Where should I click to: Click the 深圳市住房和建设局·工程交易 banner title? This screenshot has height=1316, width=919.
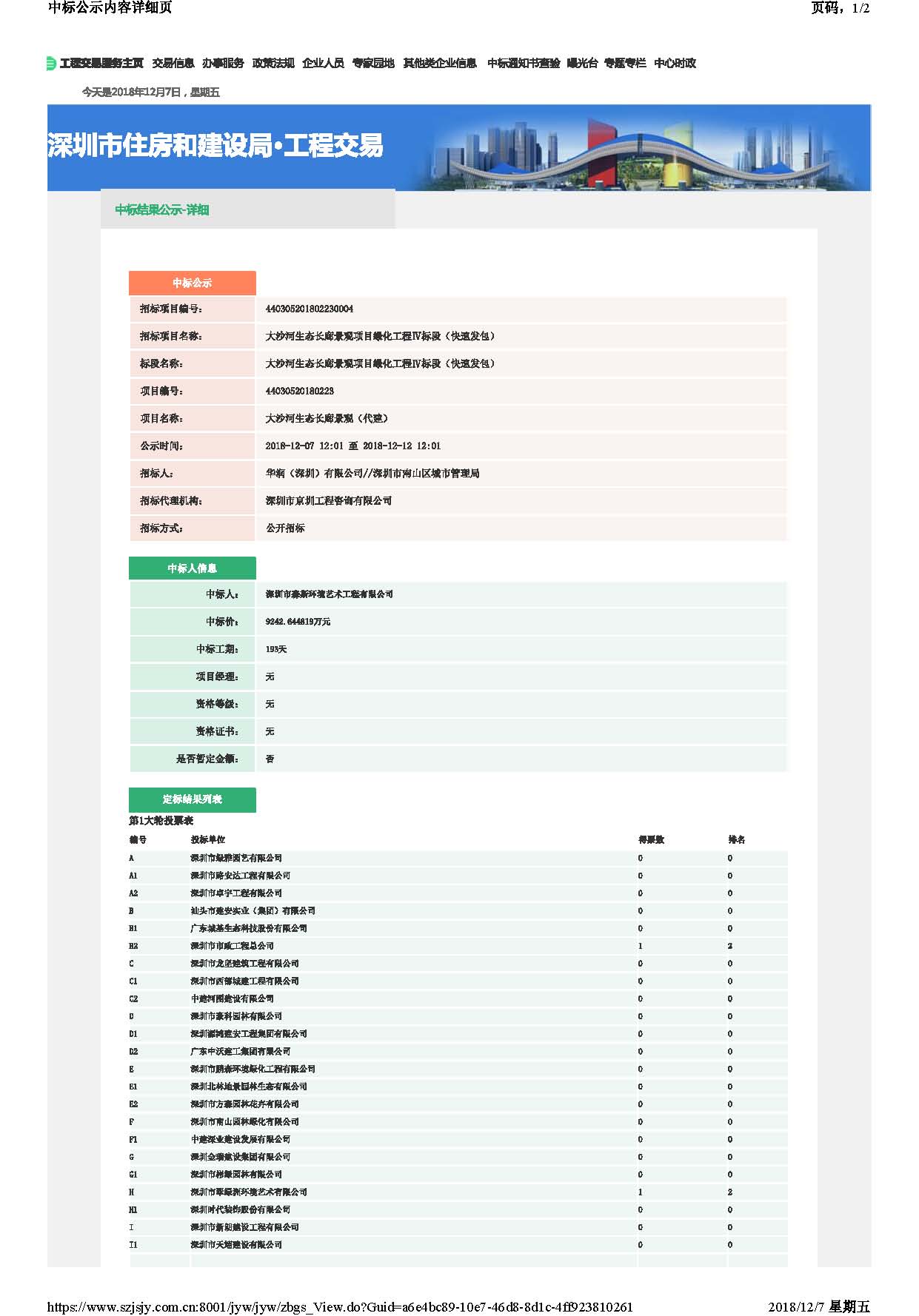[215, 146]
